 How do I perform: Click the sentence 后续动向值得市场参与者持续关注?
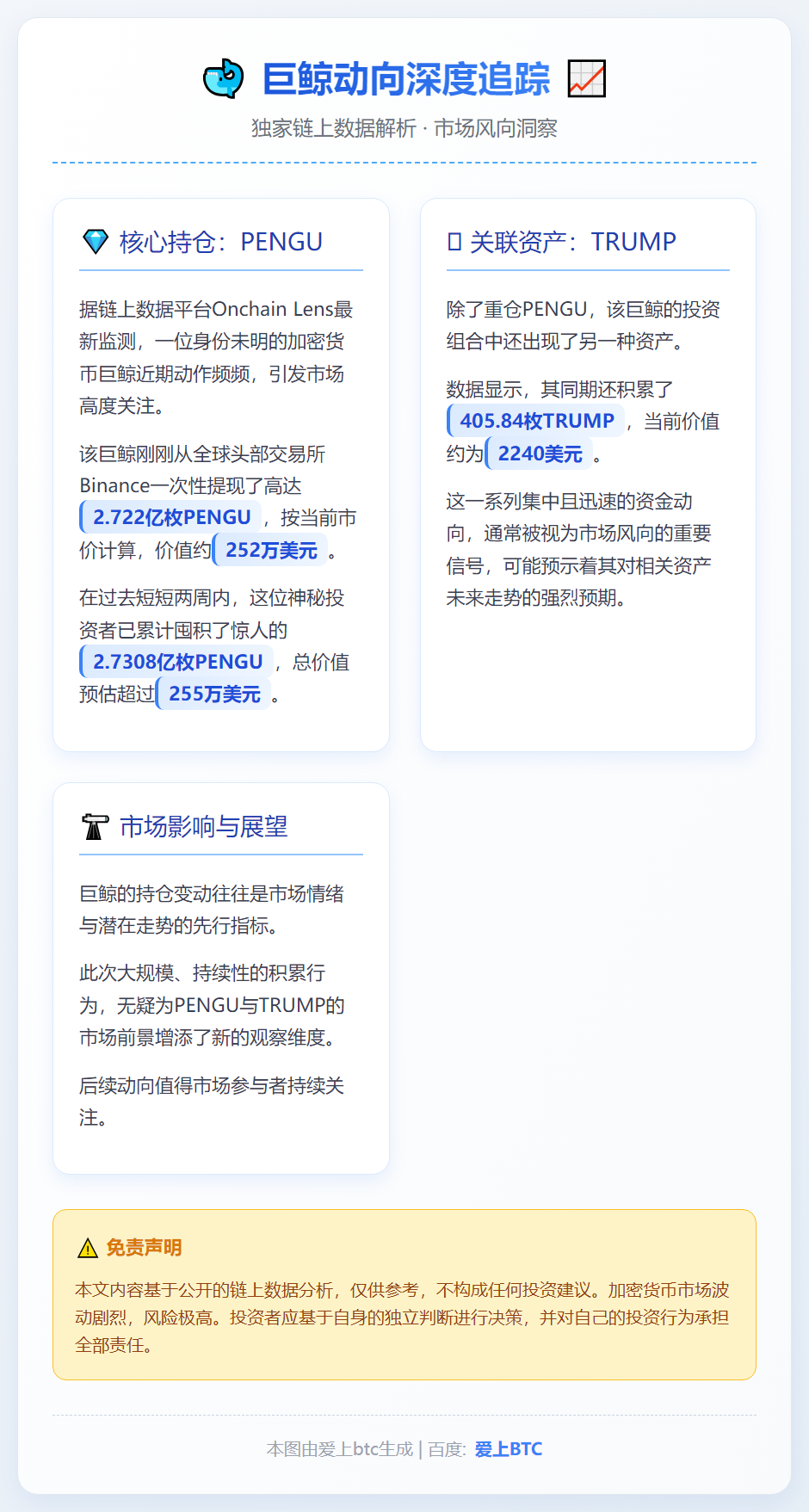click(212, 1102)
